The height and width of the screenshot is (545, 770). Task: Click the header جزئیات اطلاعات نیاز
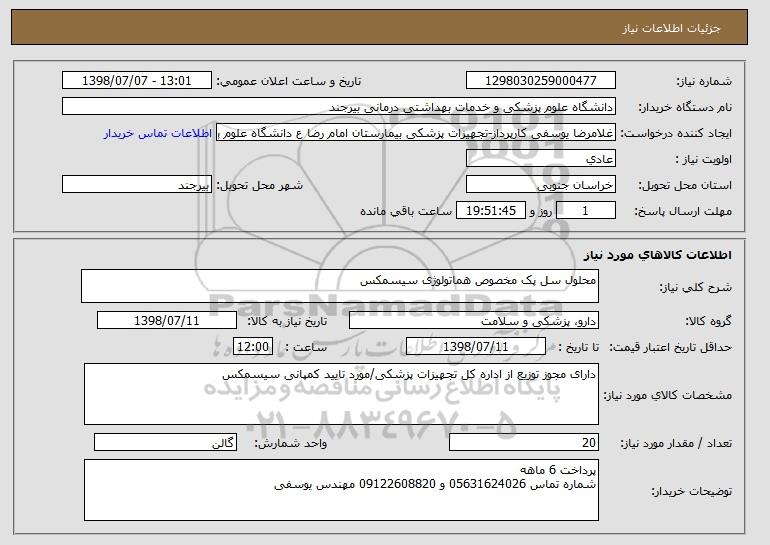(671, 28)
